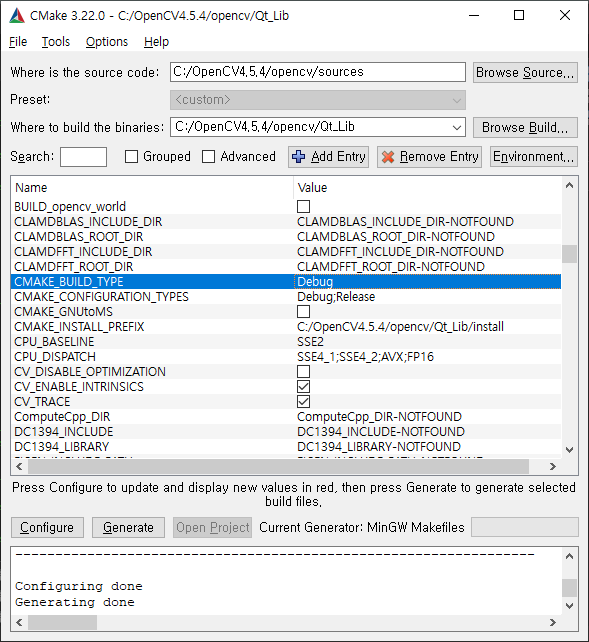
Task: Click the ComputeCpp_DIR-NOTFOUND value
Action: (379, 417)
